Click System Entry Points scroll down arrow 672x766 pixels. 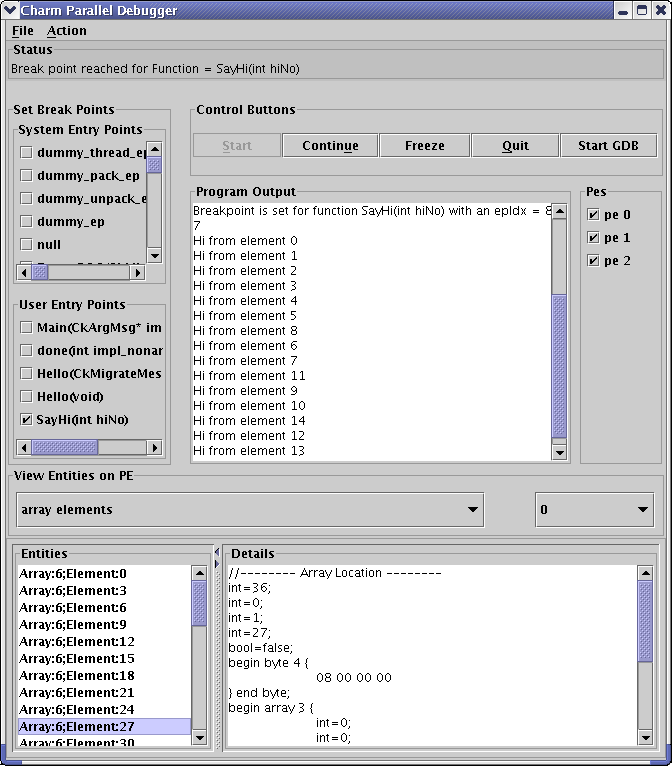pos(154,255)
